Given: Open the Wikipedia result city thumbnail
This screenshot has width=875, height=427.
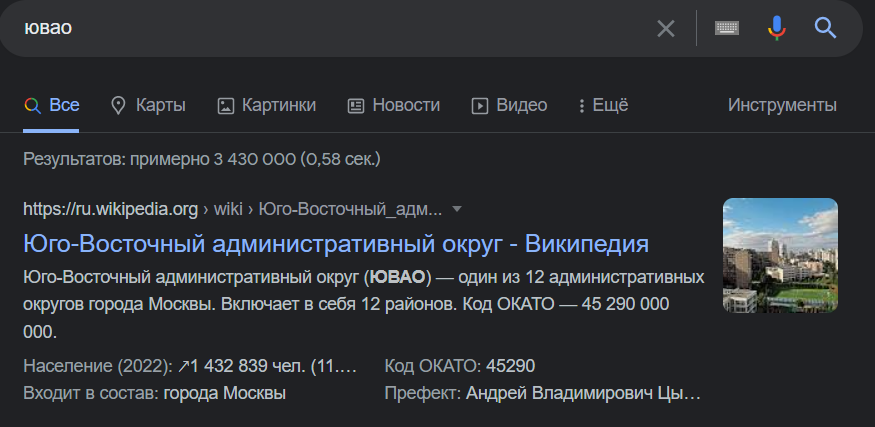Looking at the screenshot, I should (x=780, y=255).
